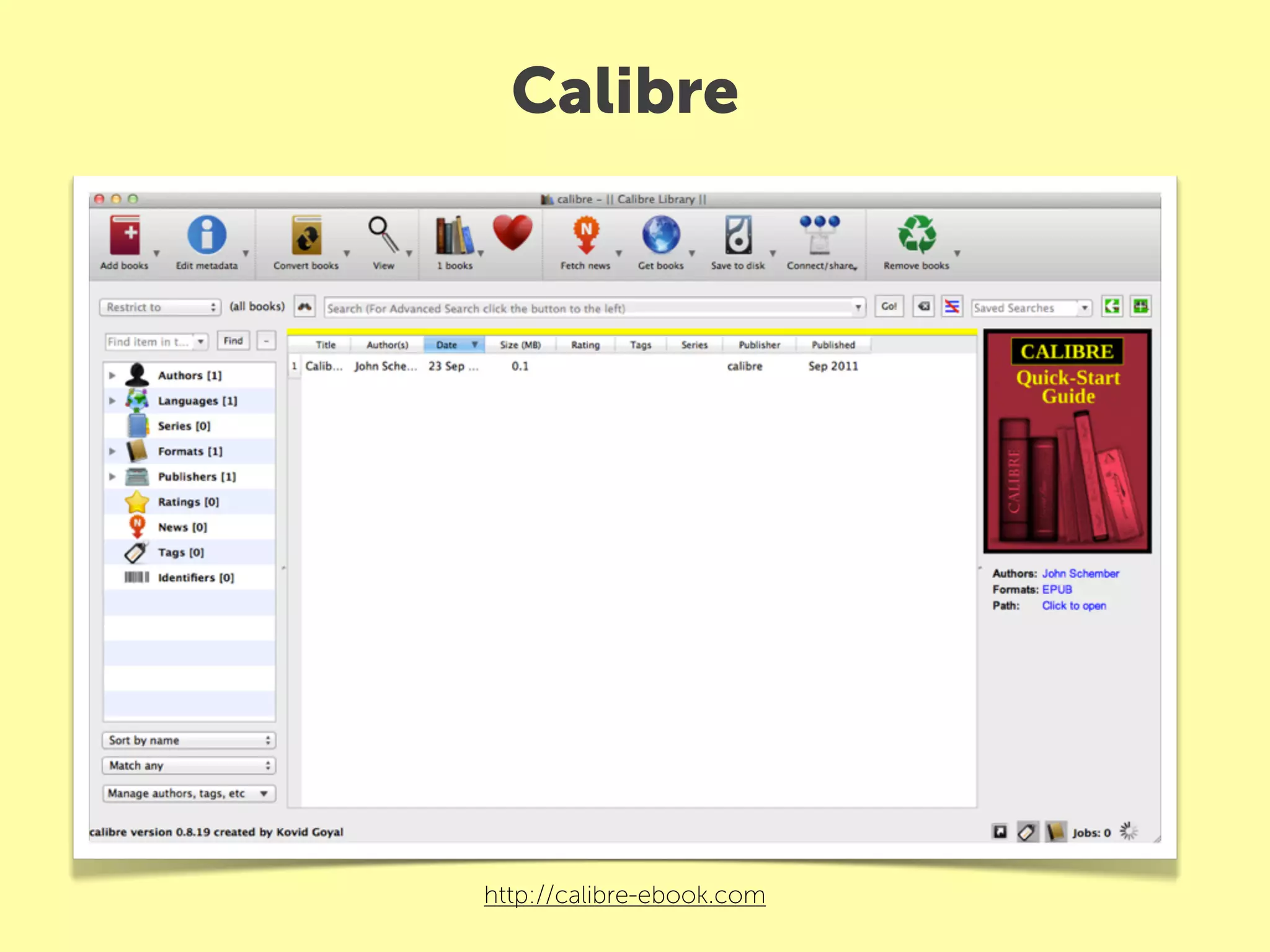Click John Schember author link
The image size is (1270, 952).
1080,574
